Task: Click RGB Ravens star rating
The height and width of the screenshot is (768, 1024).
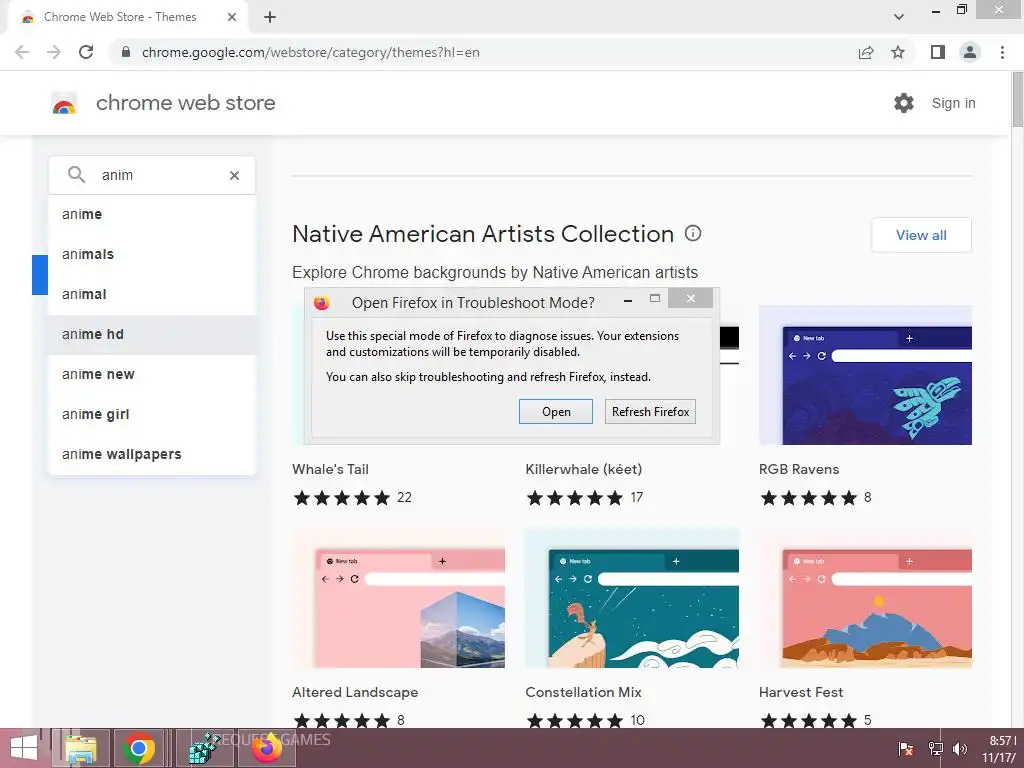Action: click(x=808, y=498)
